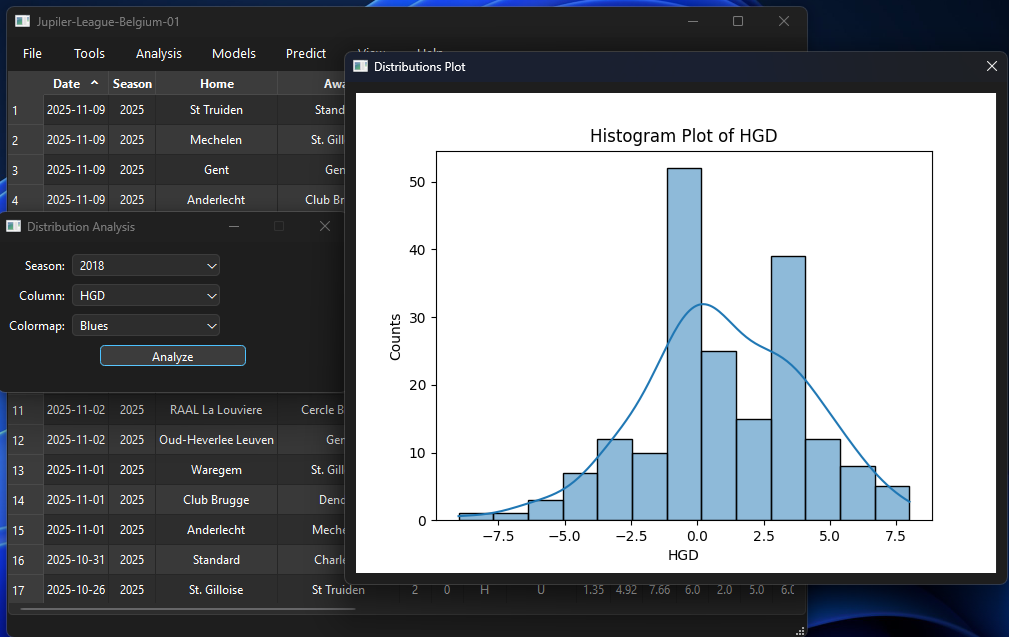Image resolution: width=1009 pixels, height=637 pixels.
Task: Select the St Truiden away cell in row 17
Action: click(338, 590)
